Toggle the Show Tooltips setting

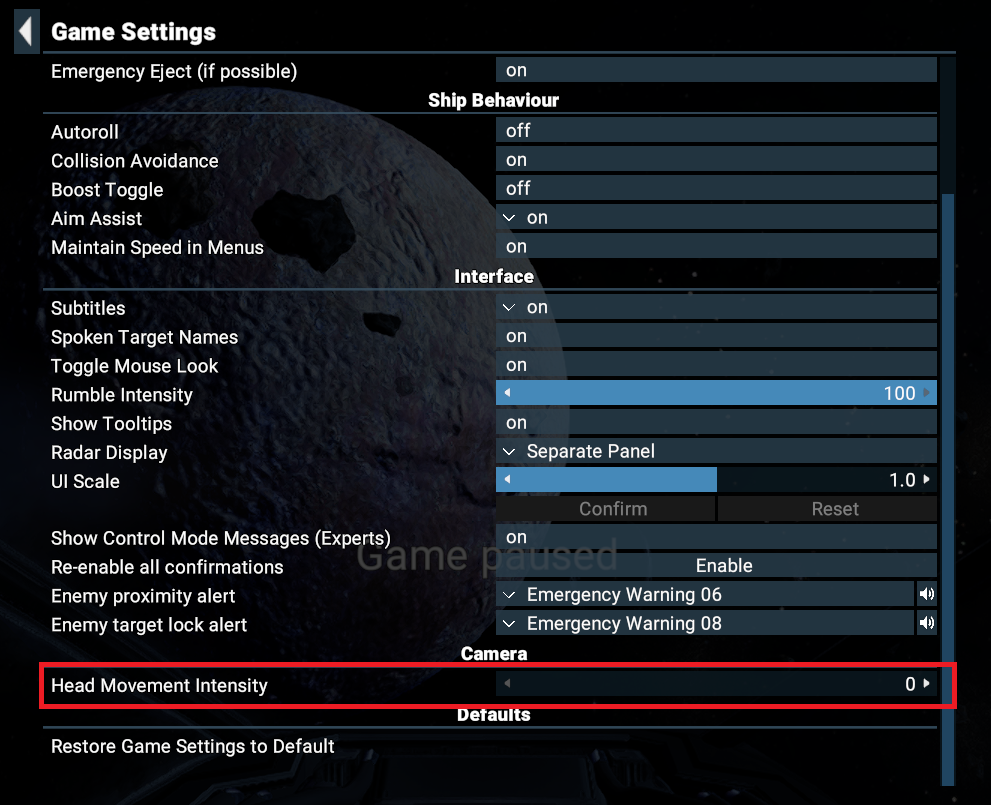[716, 423]
